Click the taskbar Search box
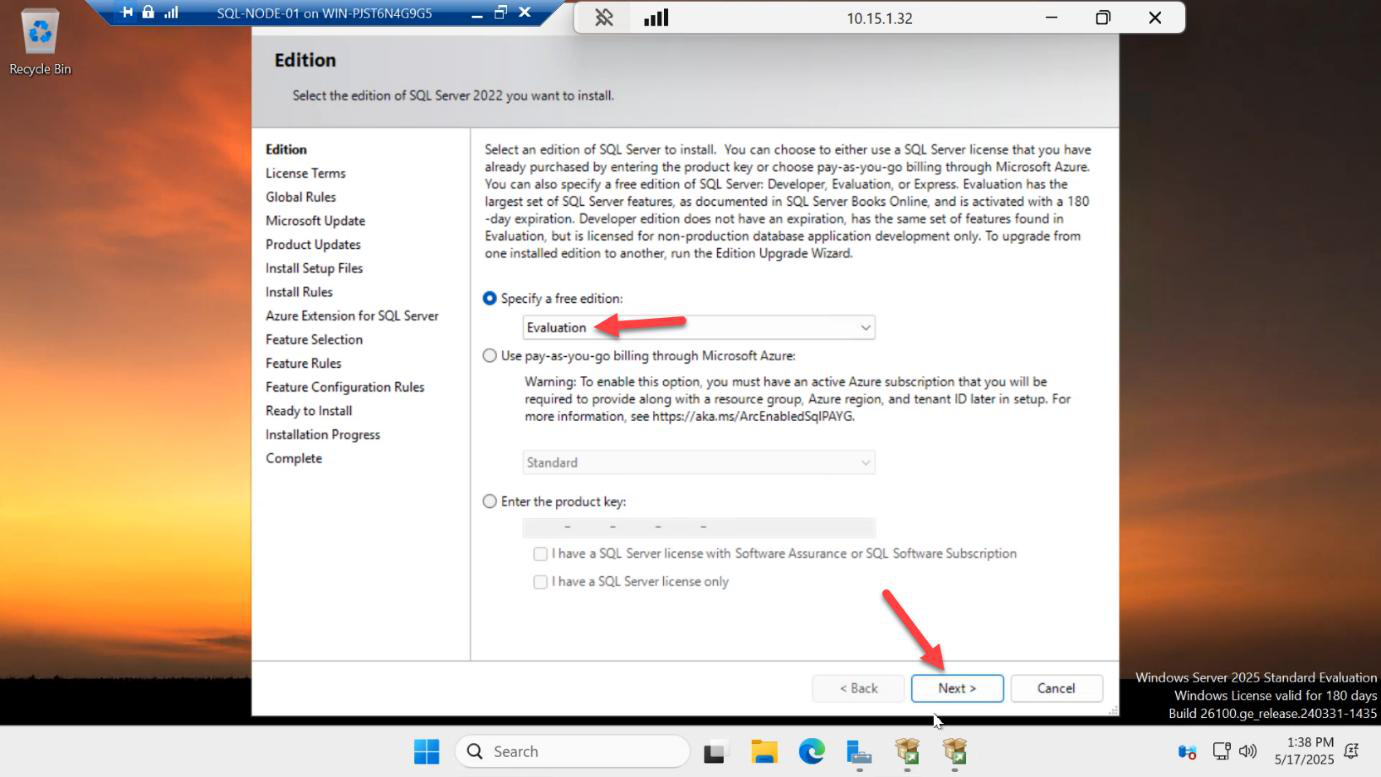1381x777 pixels. click(x=572, y=751)
